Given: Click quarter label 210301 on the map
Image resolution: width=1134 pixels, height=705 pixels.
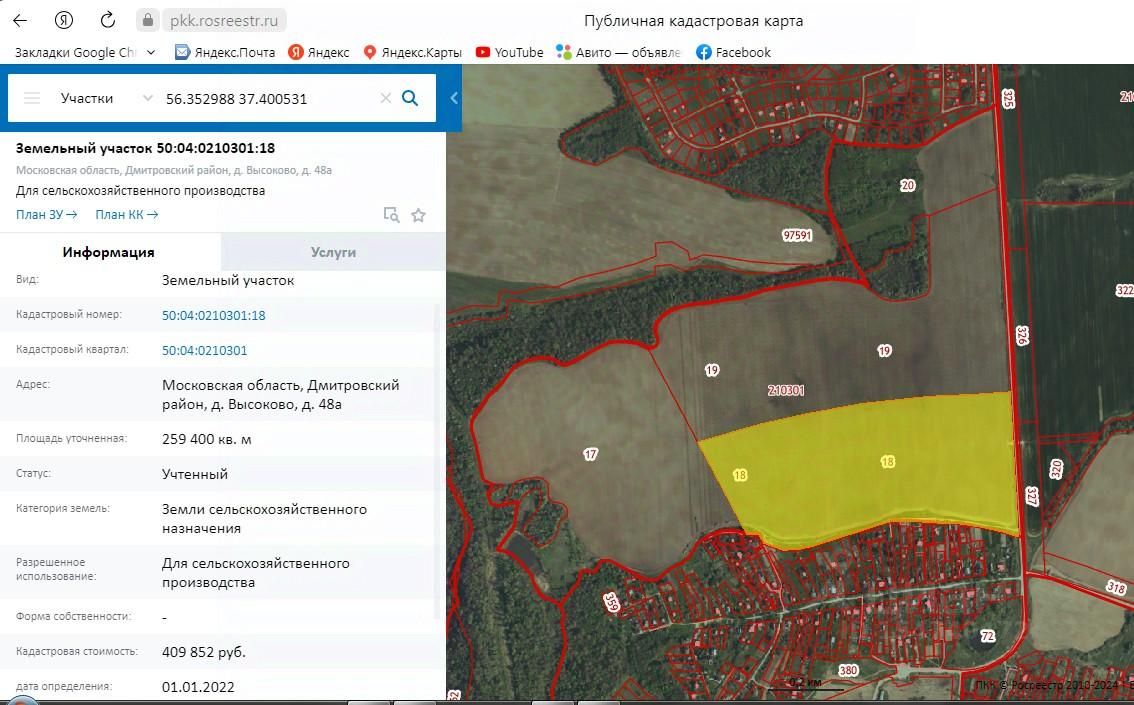Looking at the screenshot, I should [786, 390].
